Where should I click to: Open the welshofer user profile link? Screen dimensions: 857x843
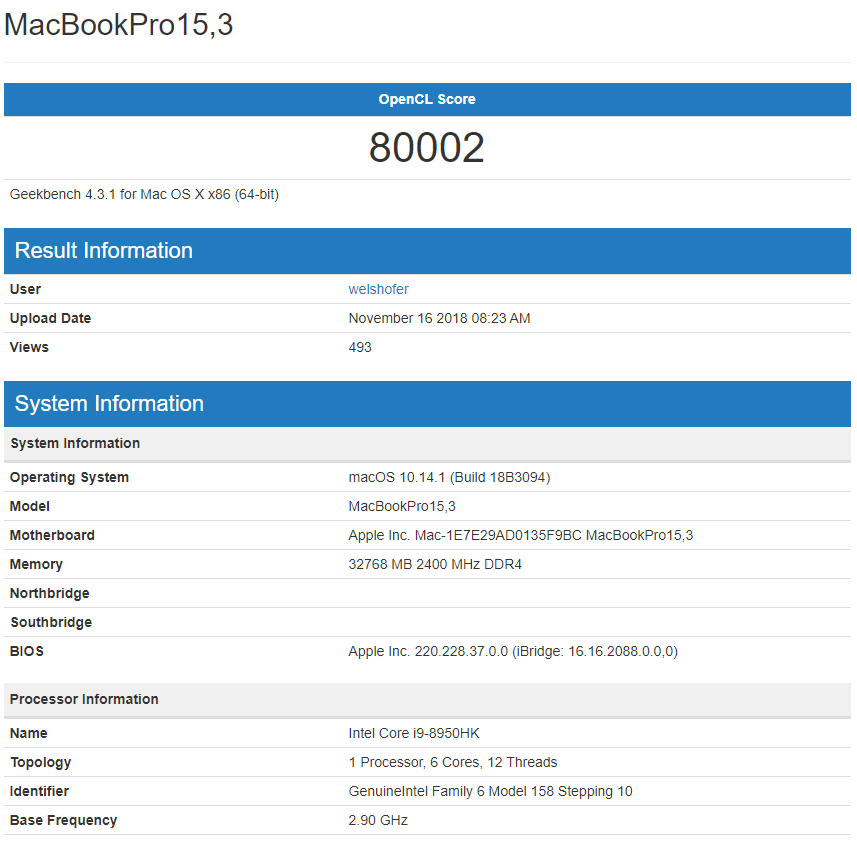pyautogui.click(x=378, y=289)
